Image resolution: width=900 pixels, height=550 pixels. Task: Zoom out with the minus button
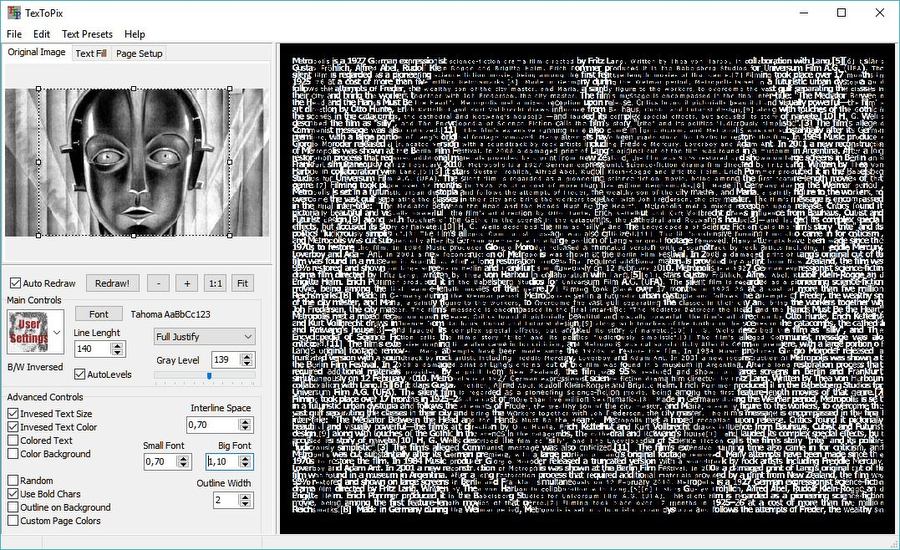[158, 283]
